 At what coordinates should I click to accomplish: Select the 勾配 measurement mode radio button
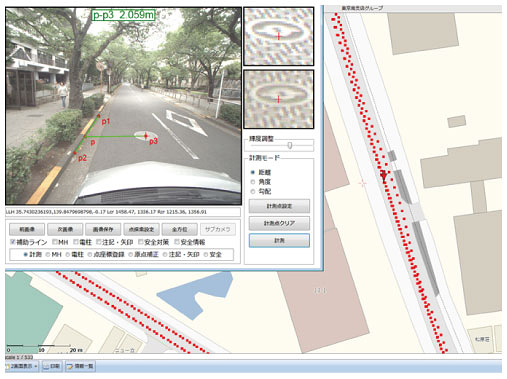[253, 191]
